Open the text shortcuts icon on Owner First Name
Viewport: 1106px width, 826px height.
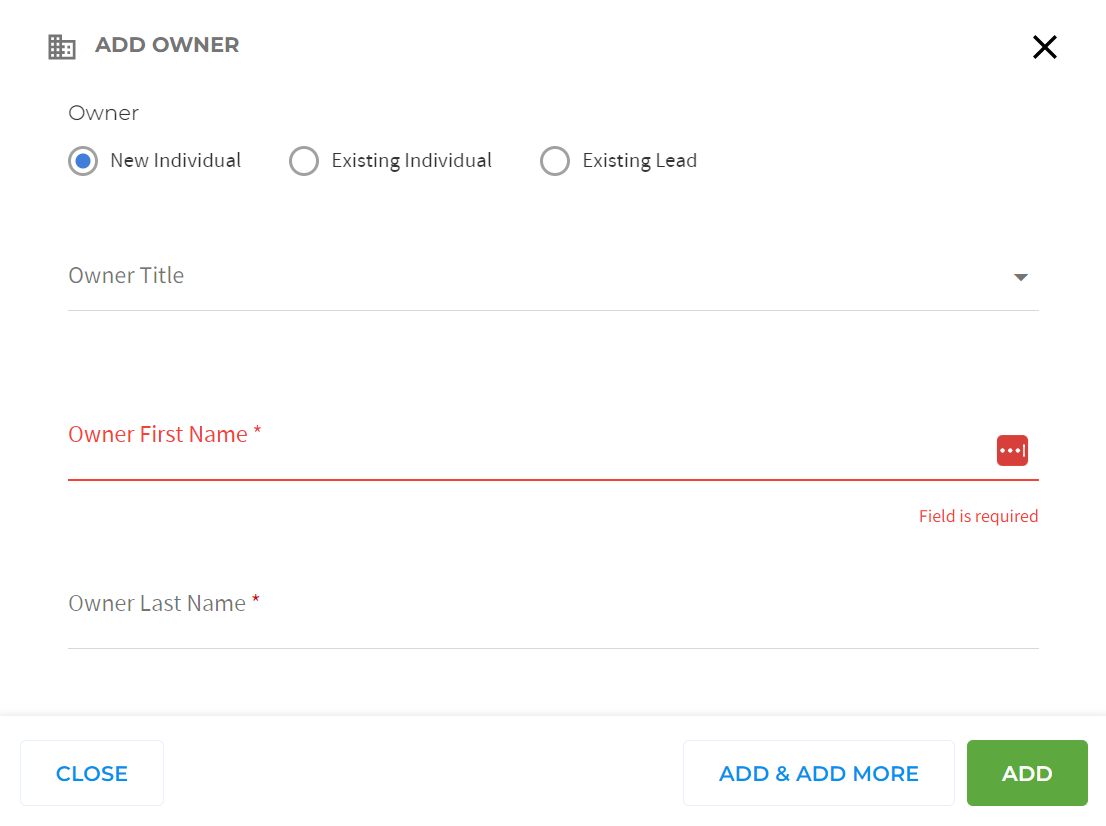(1012, 450)
